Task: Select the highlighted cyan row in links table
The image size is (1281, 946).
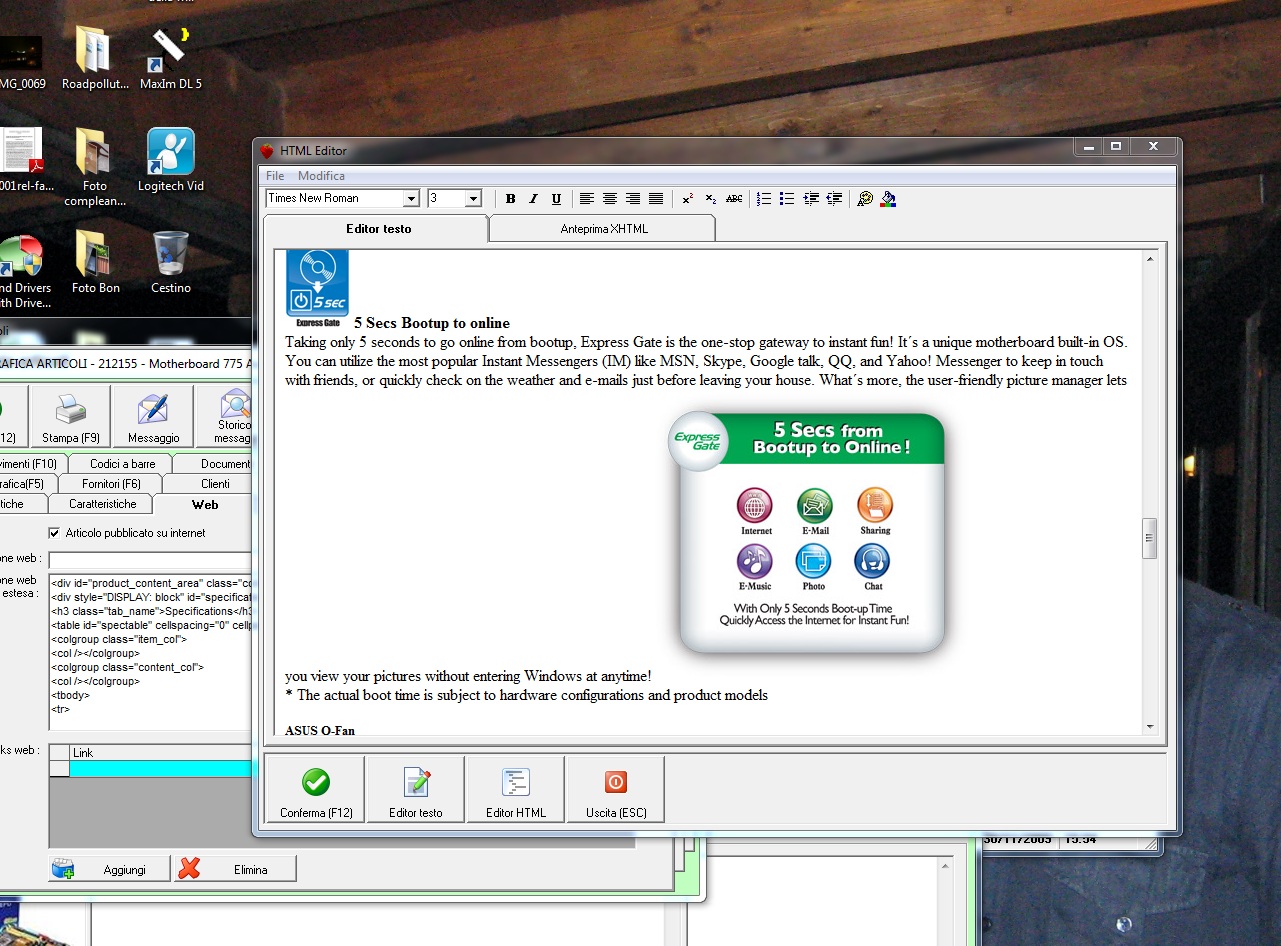Action: pos(160,768)
